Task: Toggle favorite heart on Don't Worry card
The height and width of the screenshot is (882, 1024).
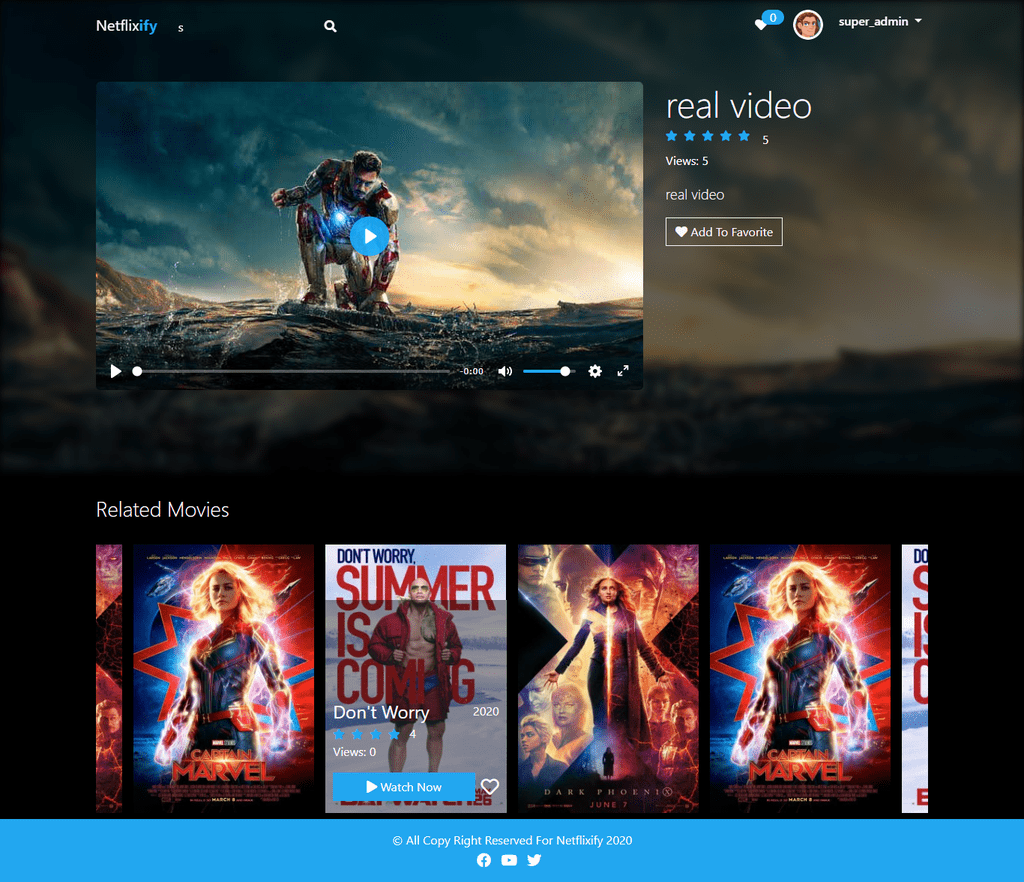Action: click(490, 787)
